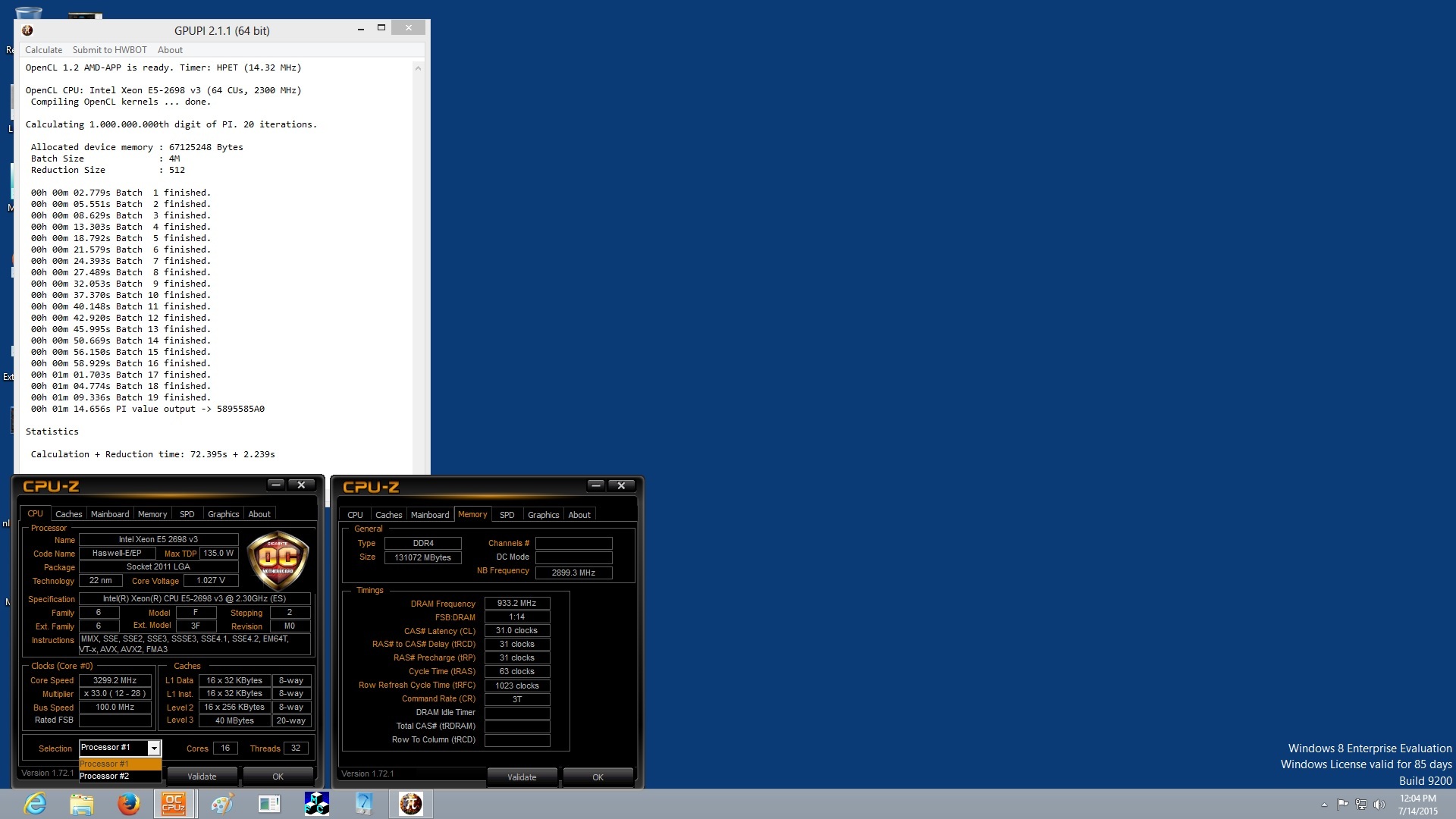The width and height of the screenshot is (1456, 819).
Task: Click the Recycle Bin desktop icon
Action: coord(29,12)
